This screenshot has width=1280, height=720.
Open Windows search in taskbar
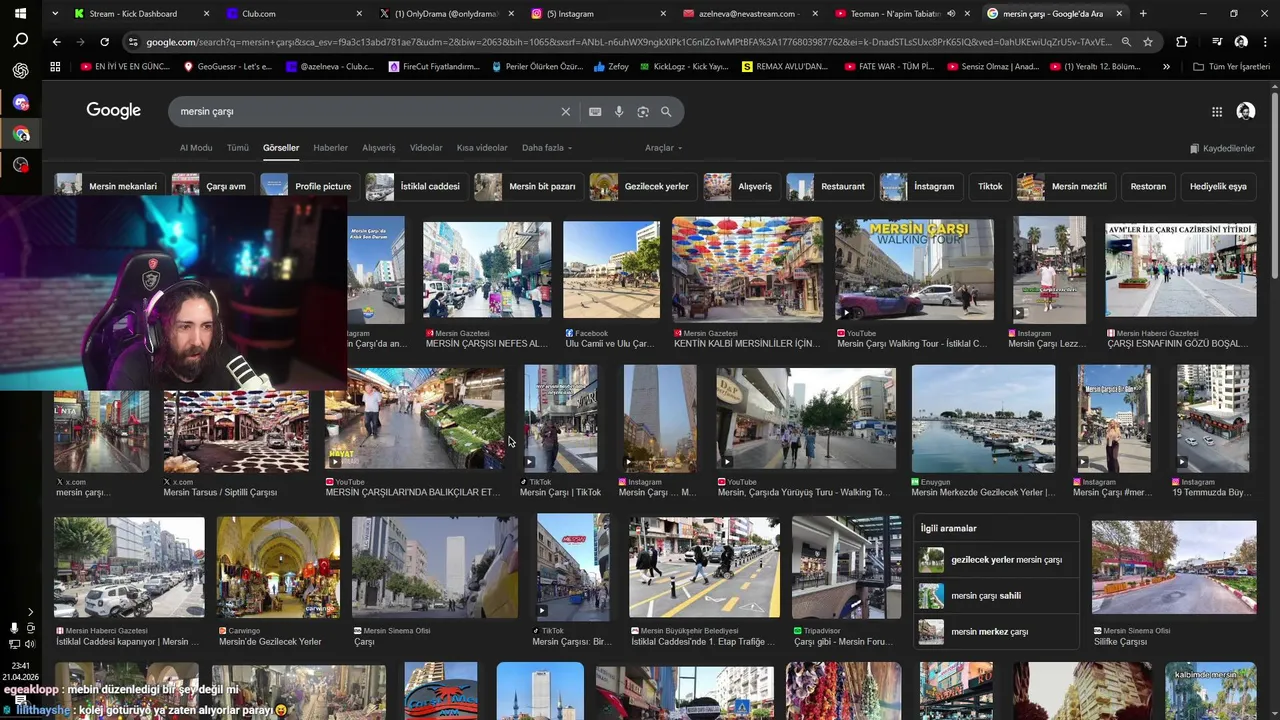[x=20, y=41]
